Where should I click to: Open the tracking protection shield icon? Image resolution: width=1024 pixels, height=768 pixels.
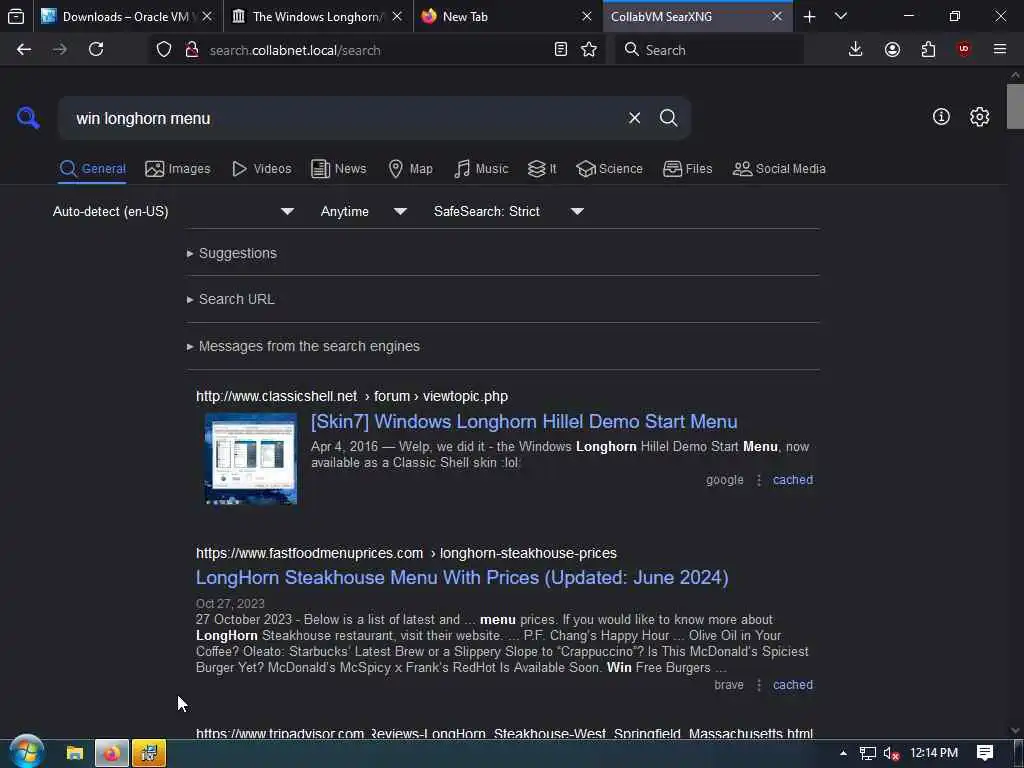[164, 50]
